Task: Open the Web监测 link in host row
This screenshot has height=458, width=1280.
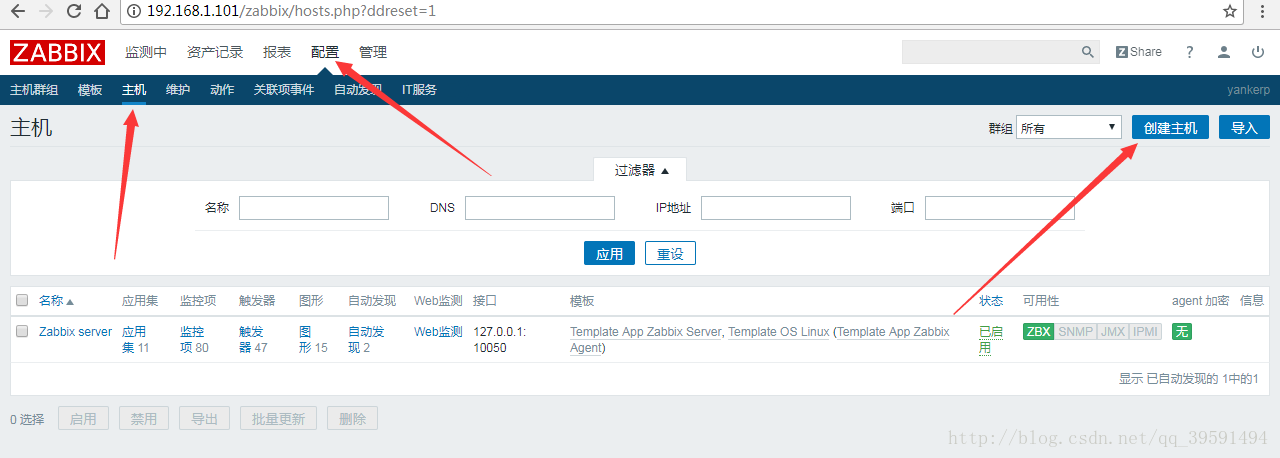Action: pos(438,331)
